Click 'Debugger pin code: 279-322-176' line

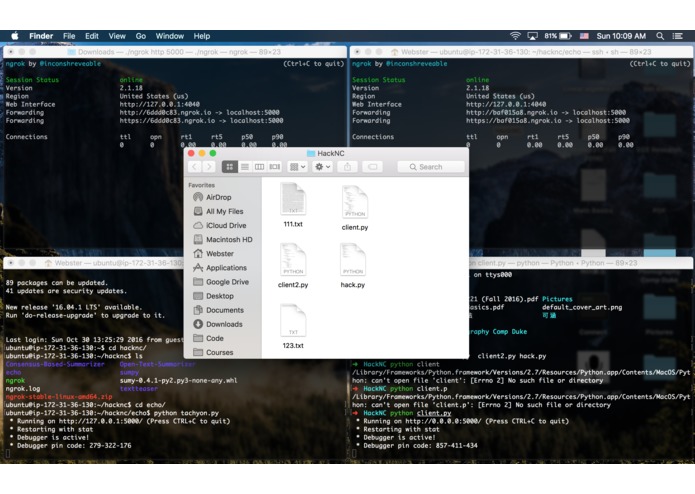click(x=74, y=446)
